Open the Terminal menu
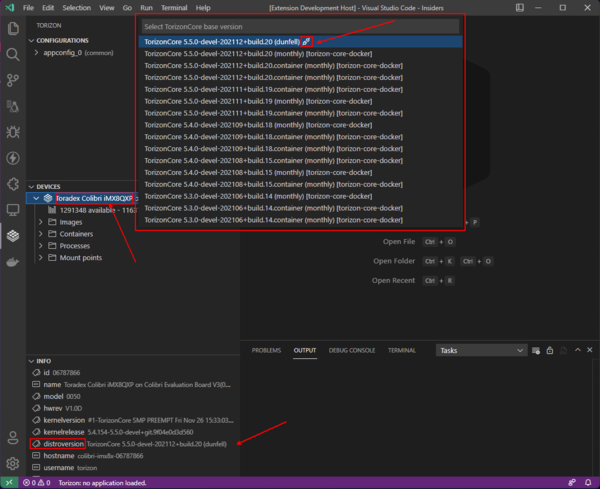Viewport: 600px width, 489px height. (x=174, y=8)
